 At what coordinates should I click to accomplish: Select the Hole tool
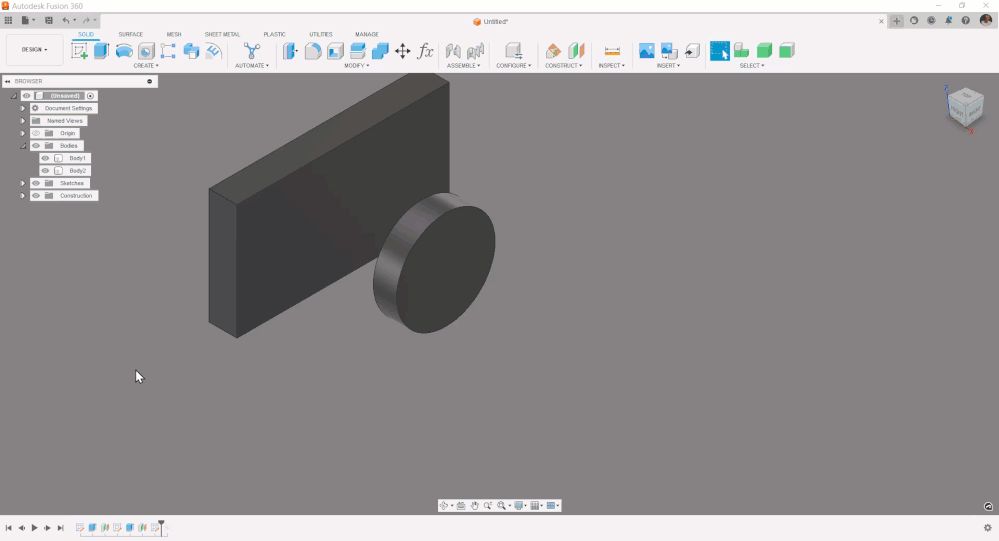point(146,51)
